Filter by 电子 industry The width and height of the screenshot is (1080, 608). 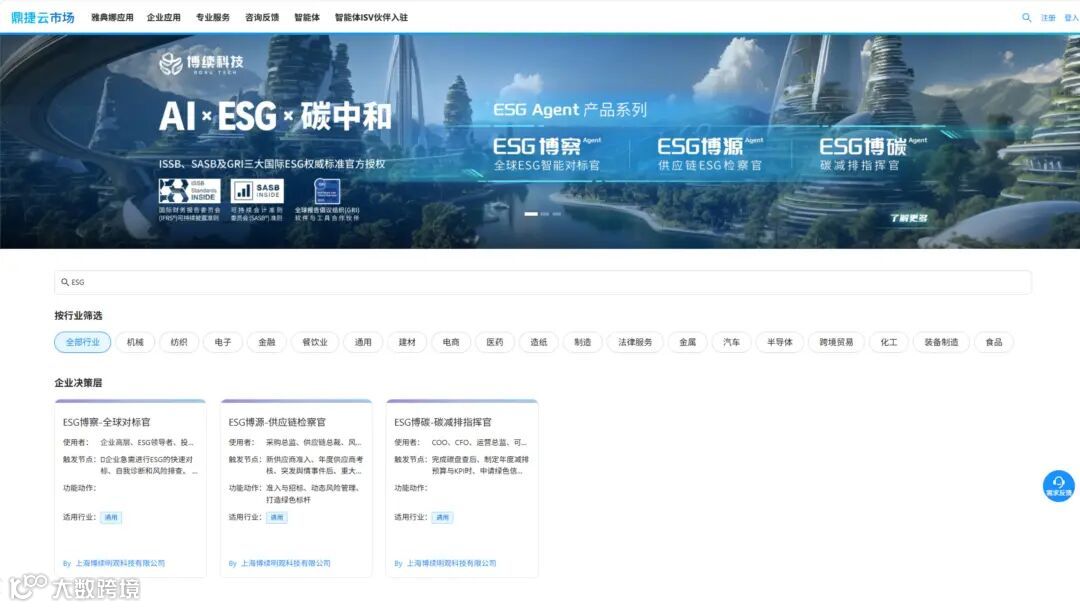(222, 342)
